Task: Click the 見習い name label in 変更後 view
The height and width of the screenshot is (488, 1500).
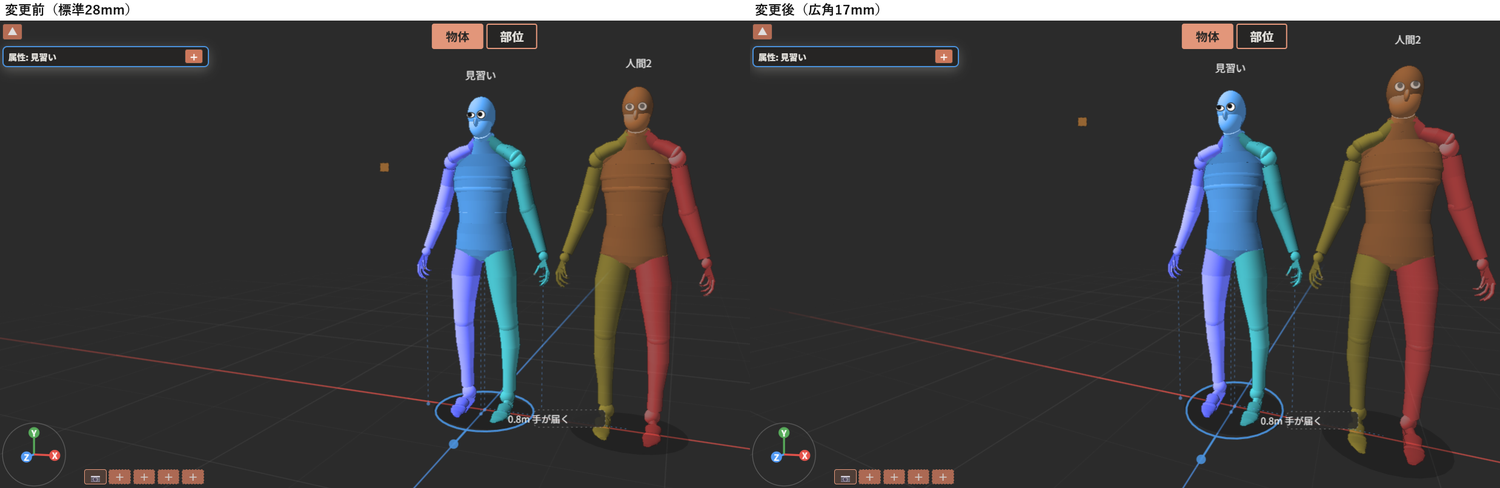Action: pos(1230,69)
